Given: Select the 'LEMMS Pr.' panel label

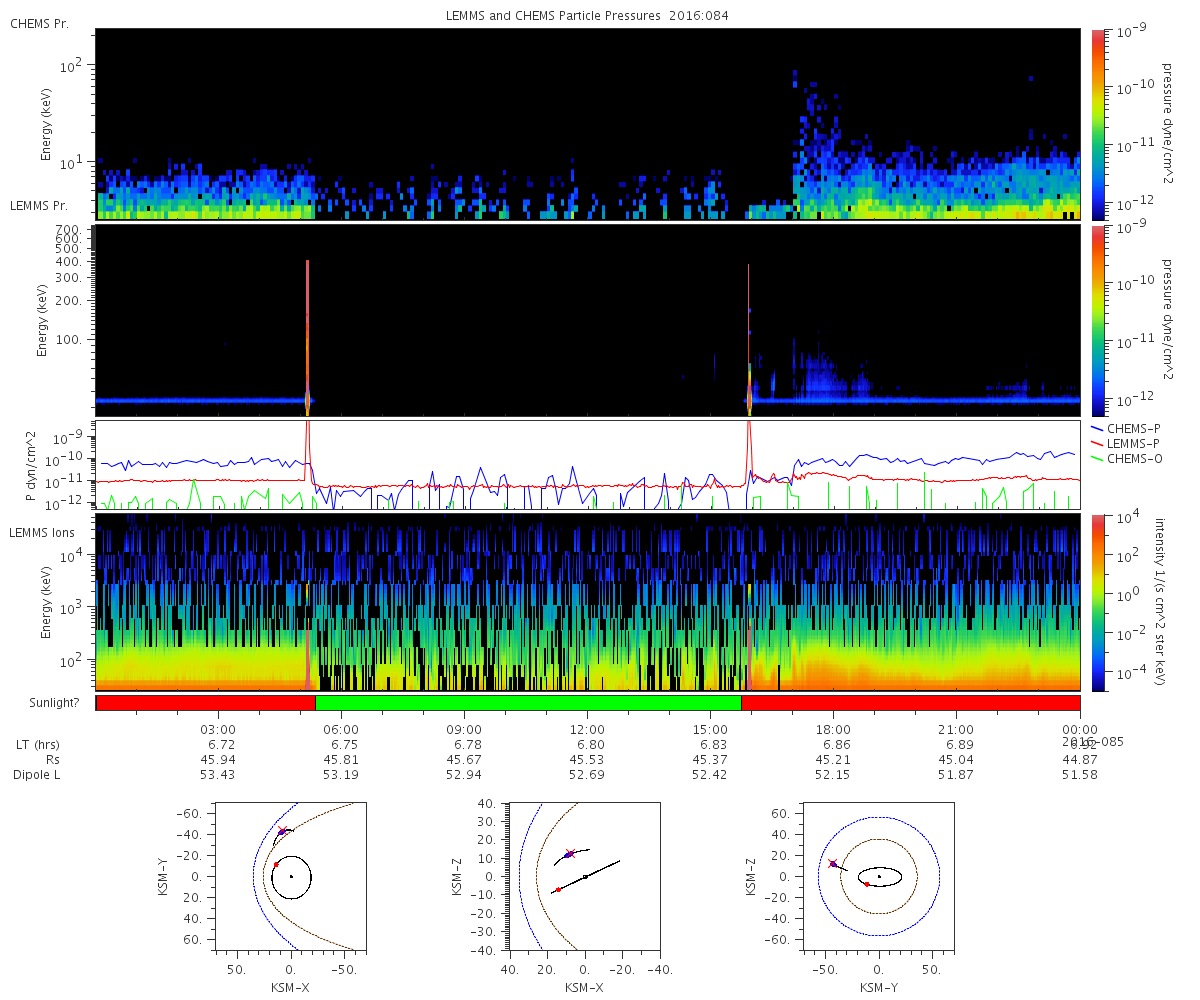Looking at the screenshot, I should click(x=39, y=205).
